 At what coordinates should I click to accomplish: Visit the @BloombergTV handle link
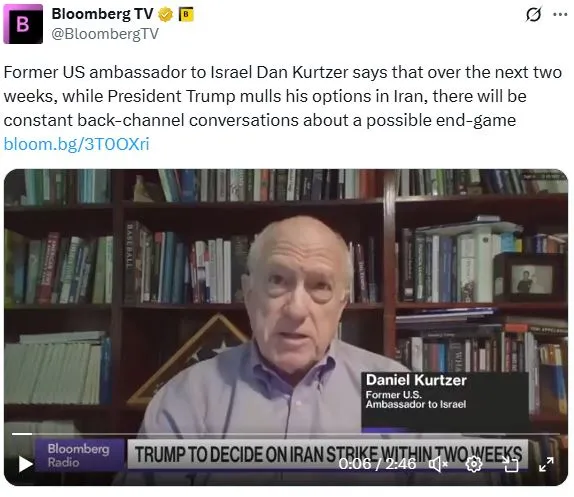coord(105,34)
